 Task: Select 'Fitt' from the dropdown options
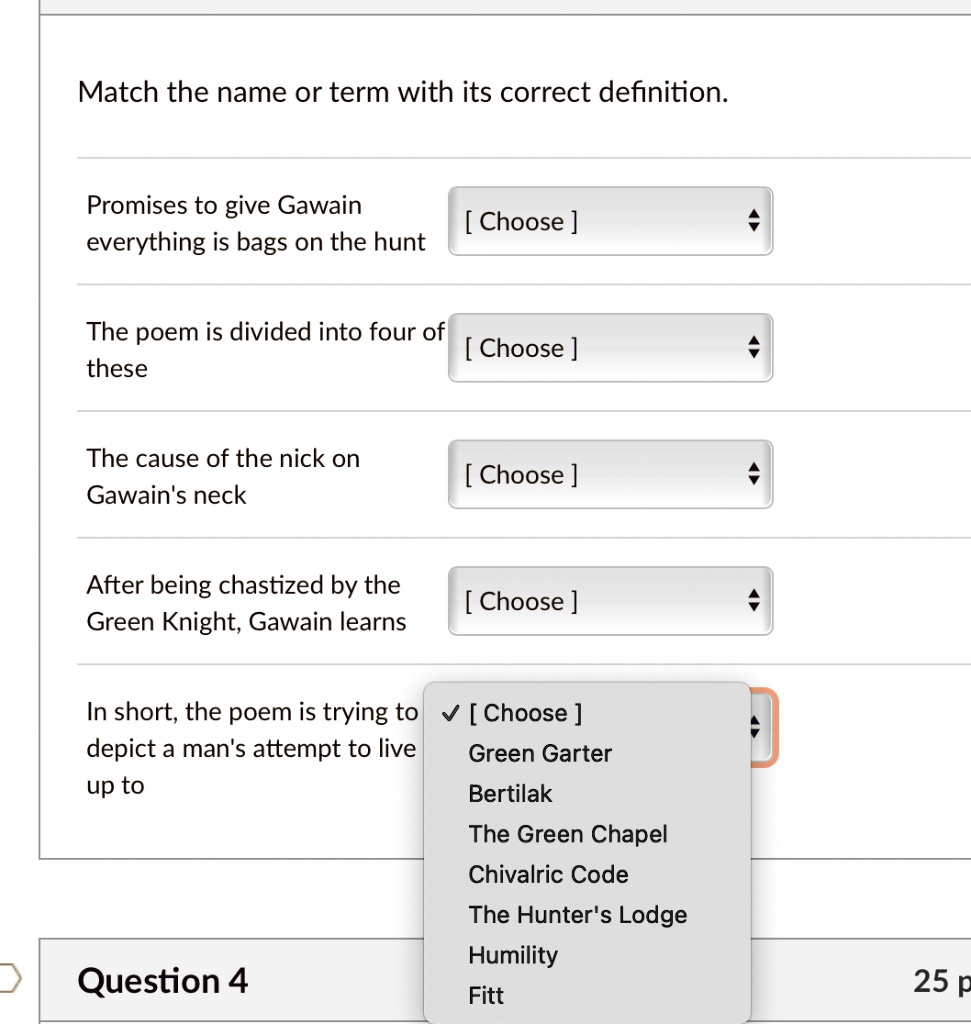[485, 995]
